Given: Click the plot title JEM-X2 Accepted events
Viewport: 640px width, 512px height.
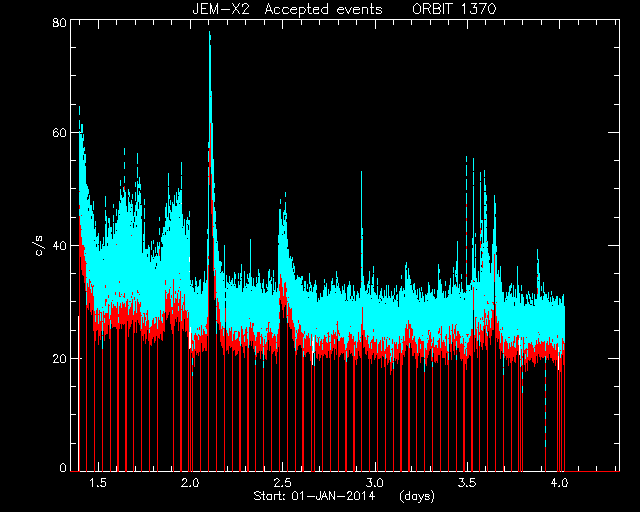Looking at the screenshot, I should 287,9.
